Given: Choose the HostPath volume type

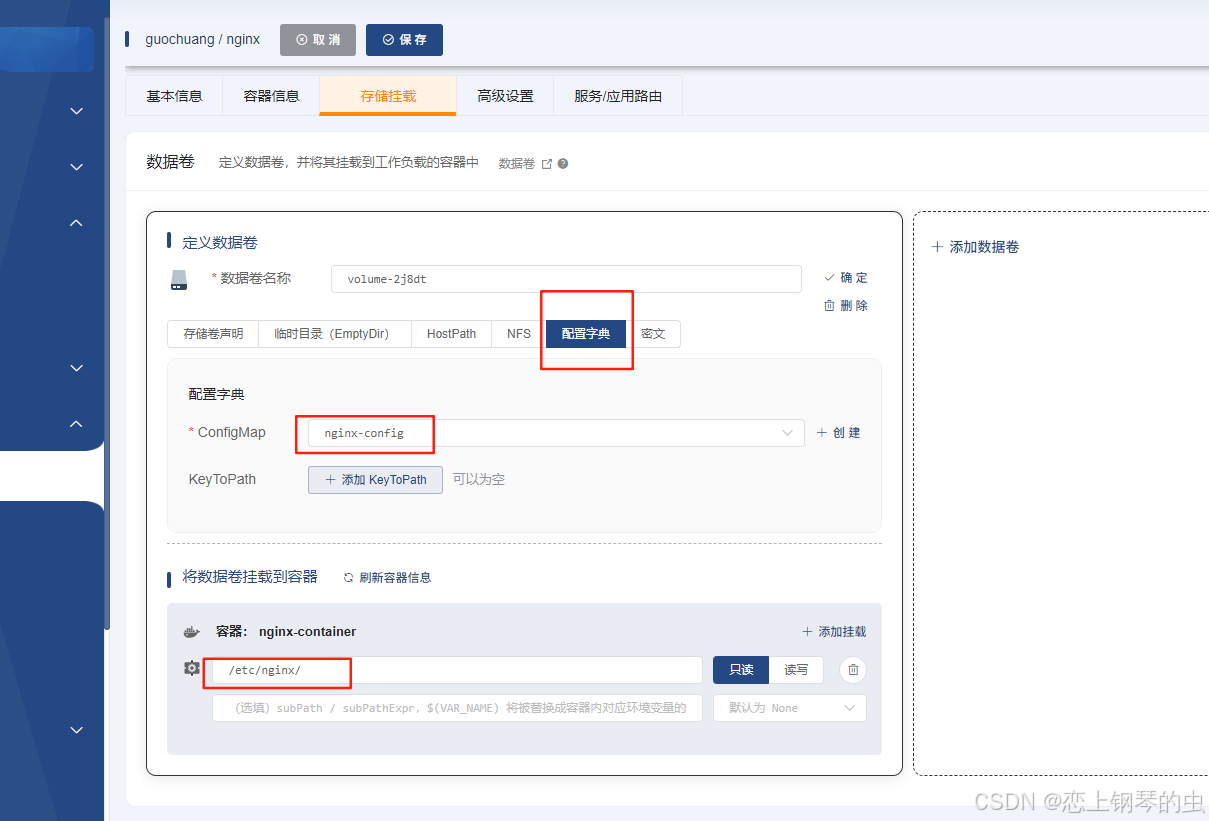Looking at the screenshot, I should [451, 334].
